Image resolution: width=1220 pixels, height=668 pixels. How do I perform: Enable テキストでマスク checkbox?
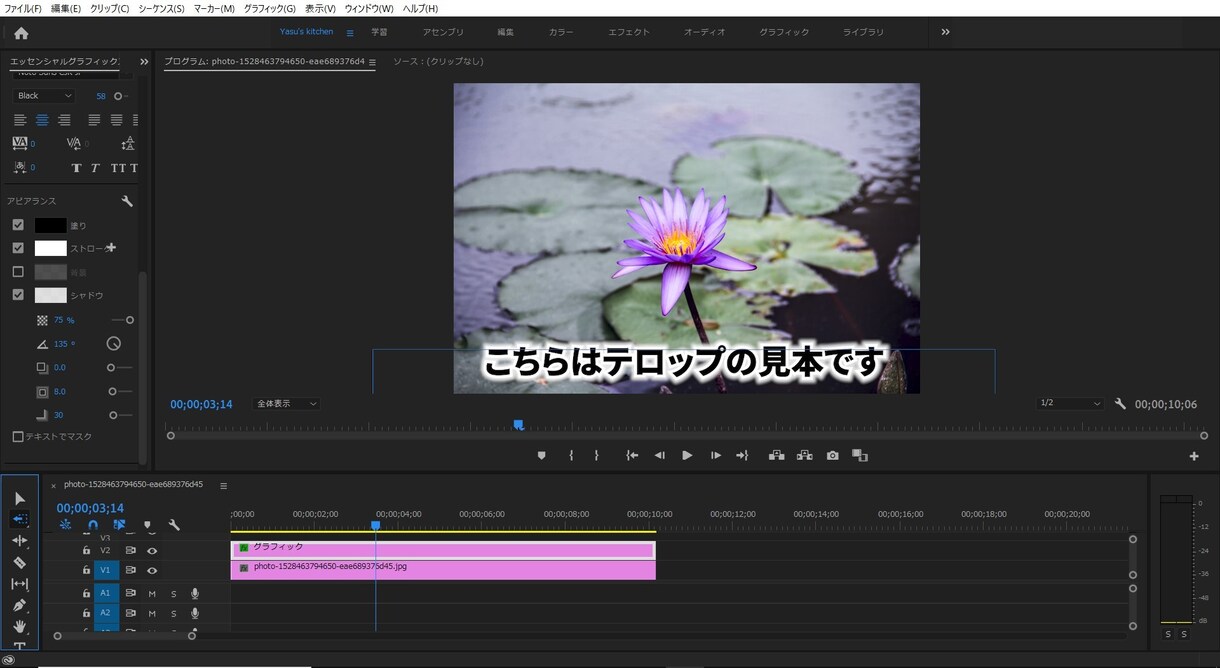(18, 437)
